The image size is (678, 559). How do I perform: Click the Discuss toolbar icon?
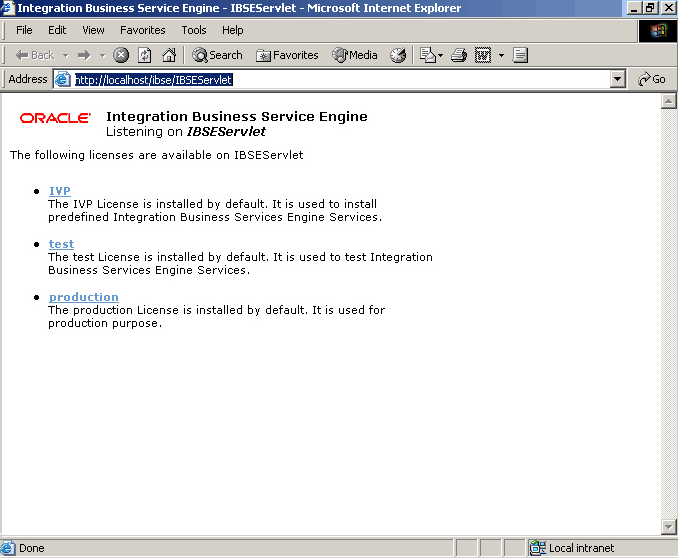click(520, 55)
